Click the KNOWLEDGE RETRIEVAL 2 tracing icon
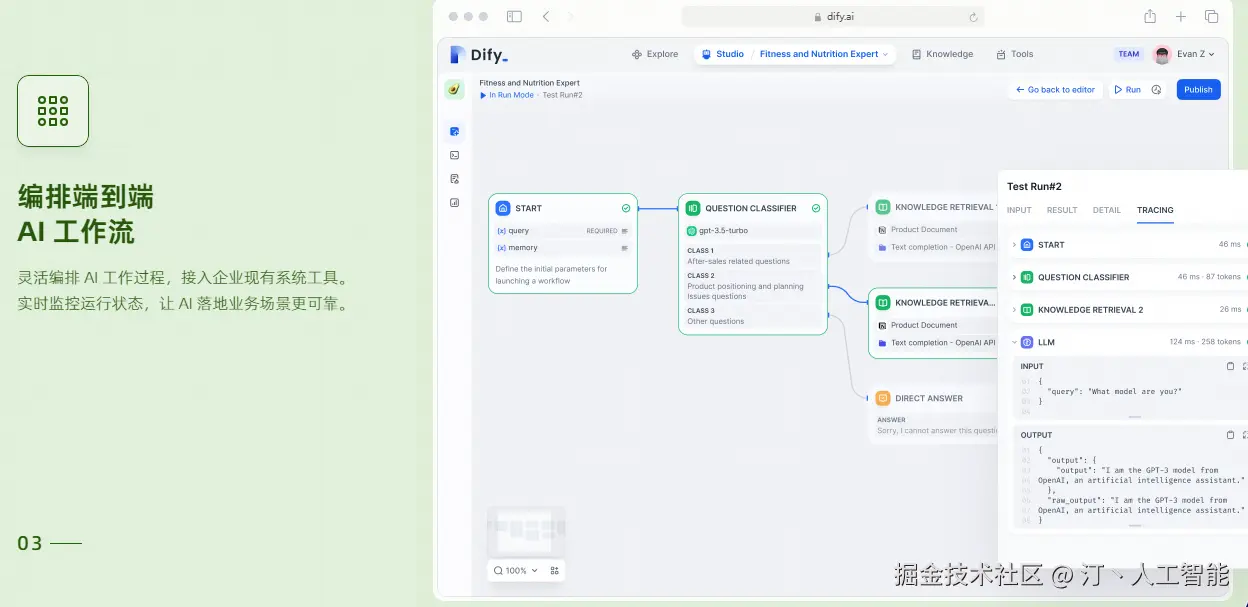This screenshot has height=607, width=1248. click(x=1027, y=310)
